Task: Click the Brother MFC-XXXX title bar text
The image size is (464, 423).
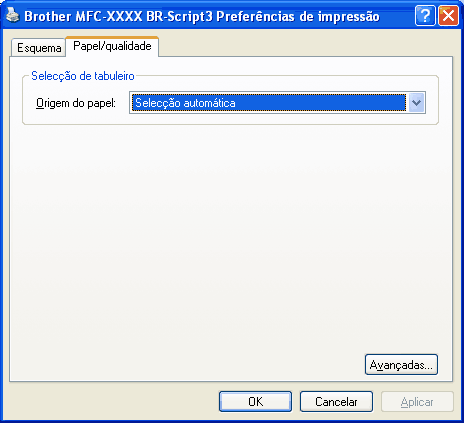Action: pos(202,16)
